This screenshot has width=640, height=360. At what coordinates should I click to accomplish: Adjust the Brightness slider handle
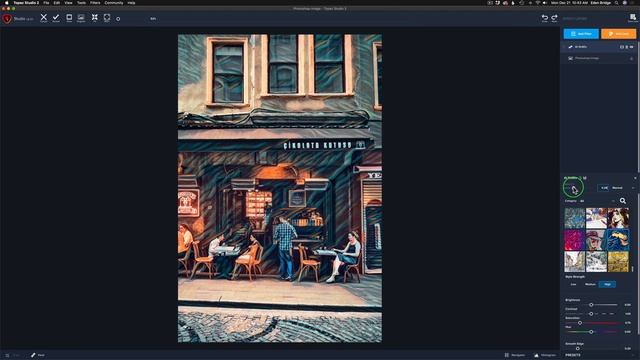591,305
